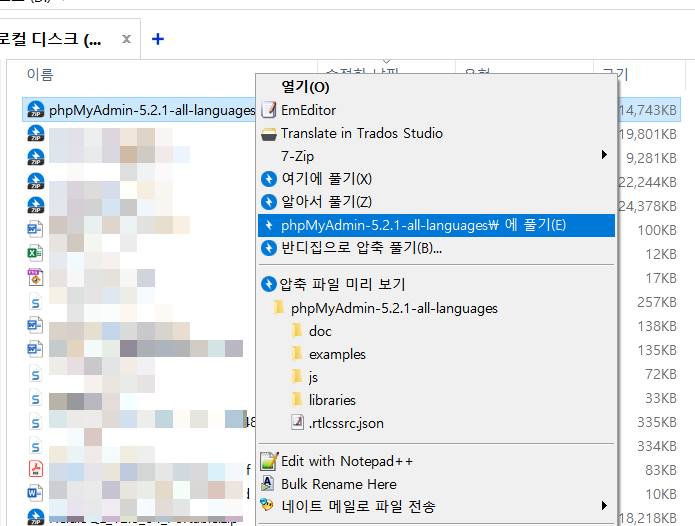The height and width of the screenshot is (526, 695).
Task: Click the 14,743KB size cell
Action: point(648,110)
